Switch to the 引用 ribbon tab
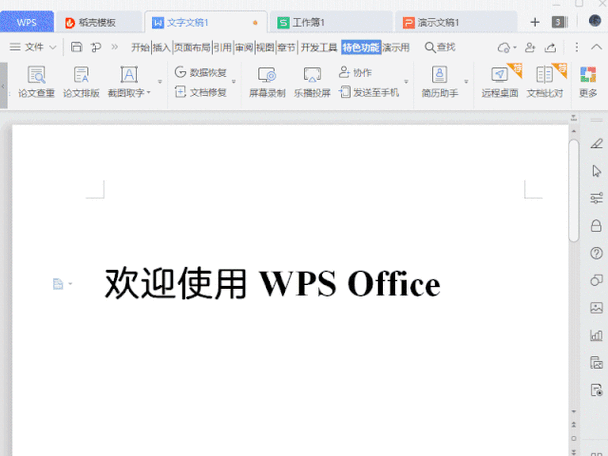 click(223, 48)
